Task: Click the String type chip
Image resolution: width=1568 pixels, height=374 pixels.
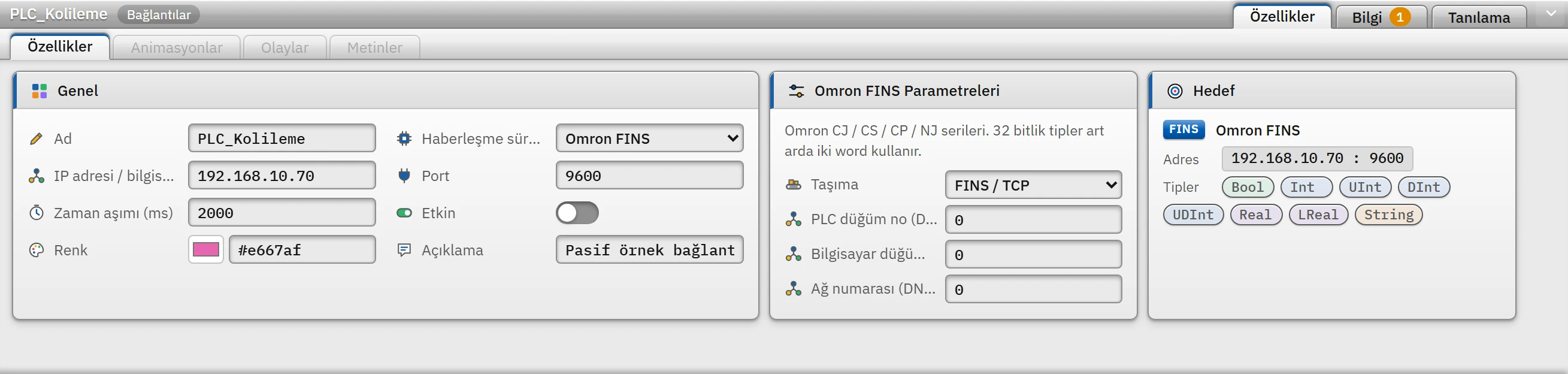Action: pos(1388,215)
